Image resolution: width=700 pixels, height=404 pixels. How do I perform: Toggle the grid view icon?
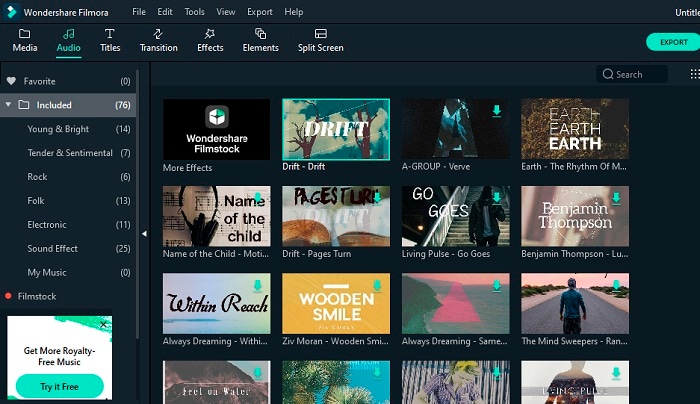(x=695, y=74)
